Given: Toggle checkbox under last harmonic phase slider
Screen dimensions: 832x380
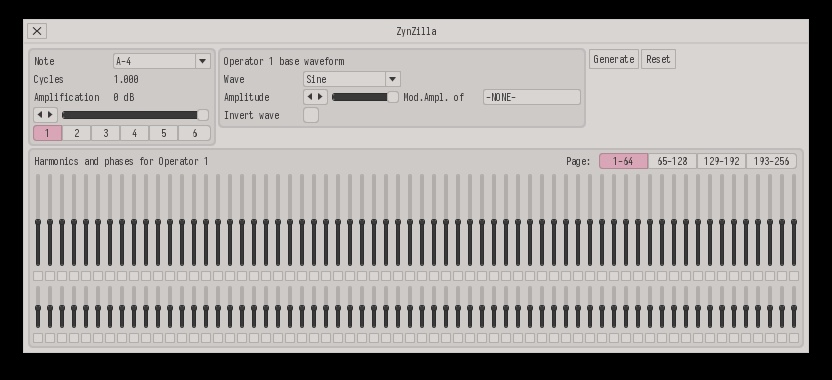Looking at the screenshot, I should click(794, 338).
